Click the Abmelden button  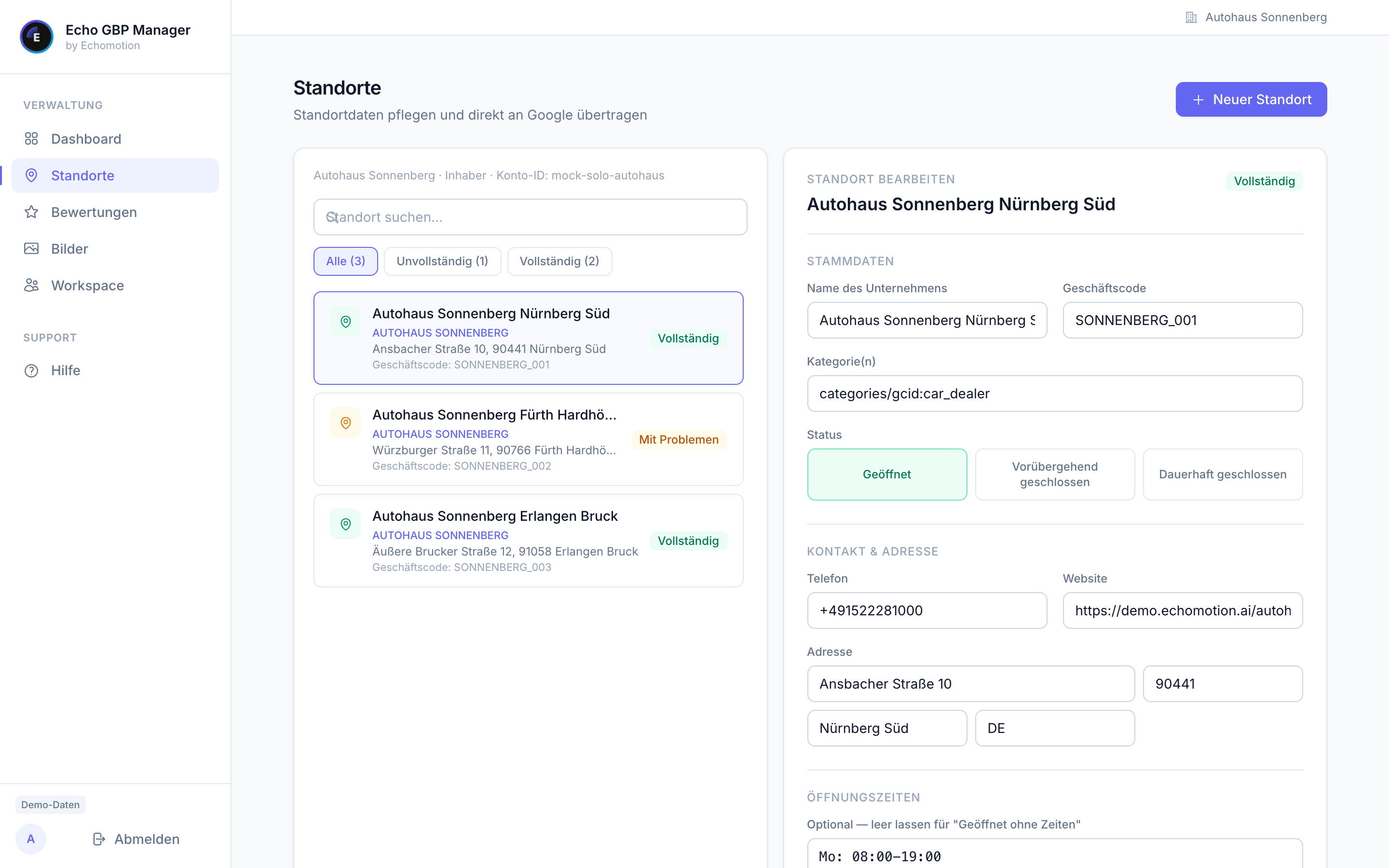[x=136, y=839]
